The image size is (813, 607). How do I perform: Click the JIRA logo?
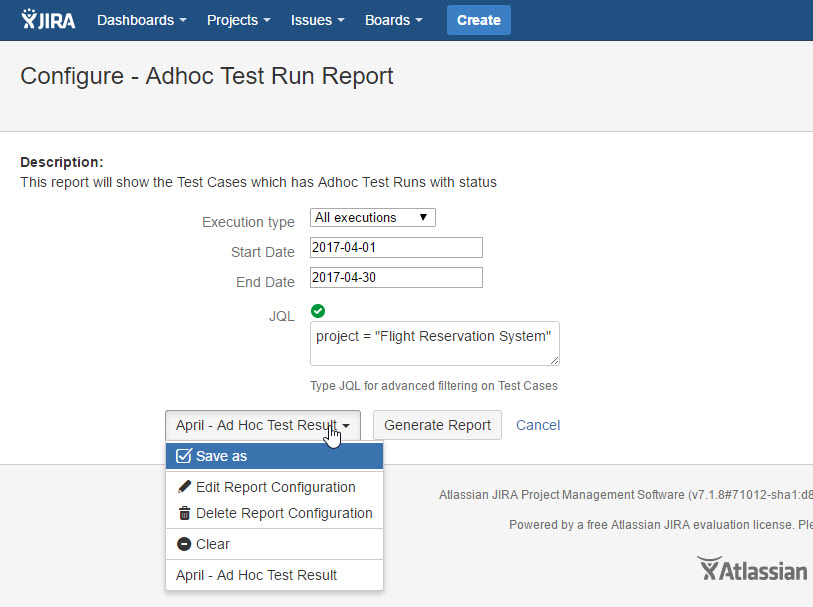(48, 20)
